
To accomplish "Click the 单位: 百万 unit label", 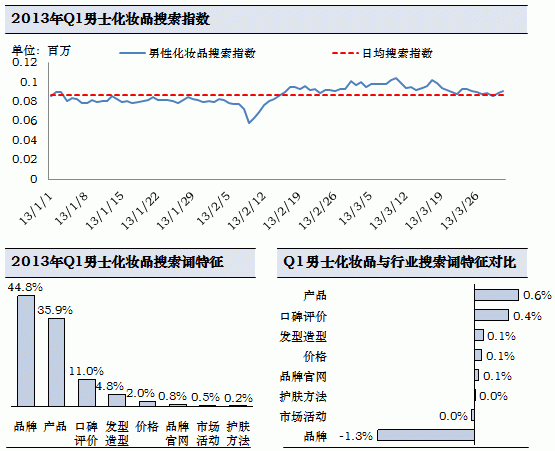I will click(x=41, y=51).
